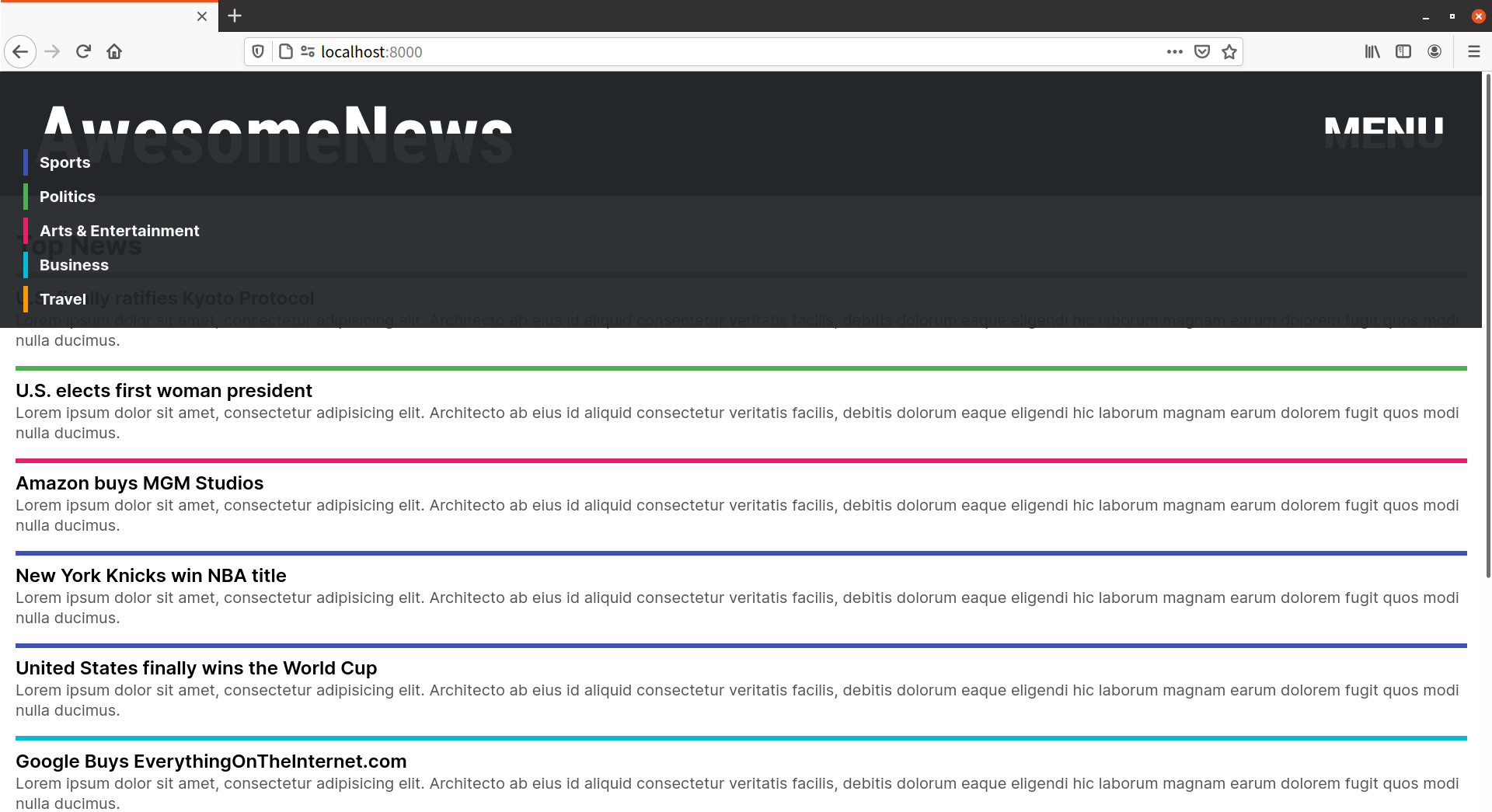Bookmark this page with the star icon
1492x812 pixels.
pyautogui.click(x=1229, y=52)
